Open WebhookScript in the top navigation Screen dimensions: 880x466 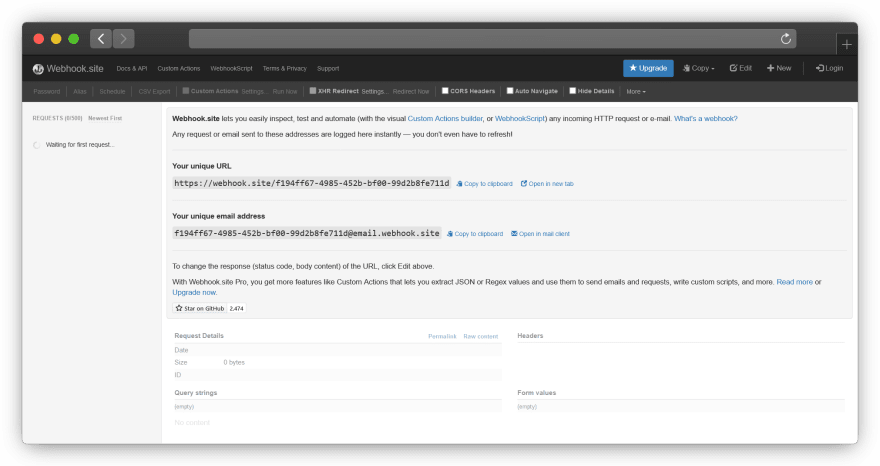231,68
